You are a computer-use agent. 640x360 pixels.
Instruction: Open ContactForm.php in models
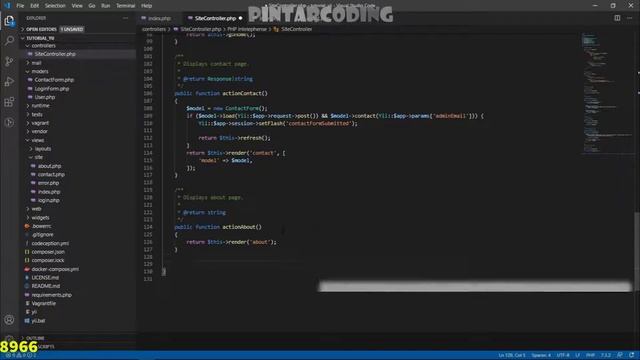54,80
